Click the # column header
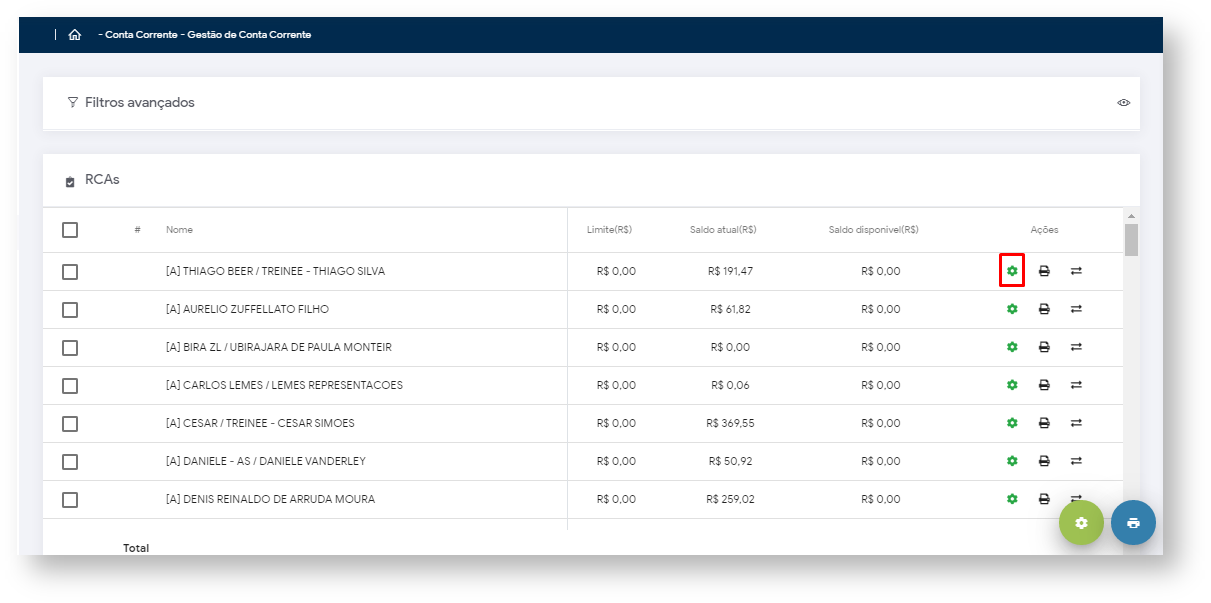This screenshot has width=1211, height=603. pyautogui.click(x=137, y=230)
